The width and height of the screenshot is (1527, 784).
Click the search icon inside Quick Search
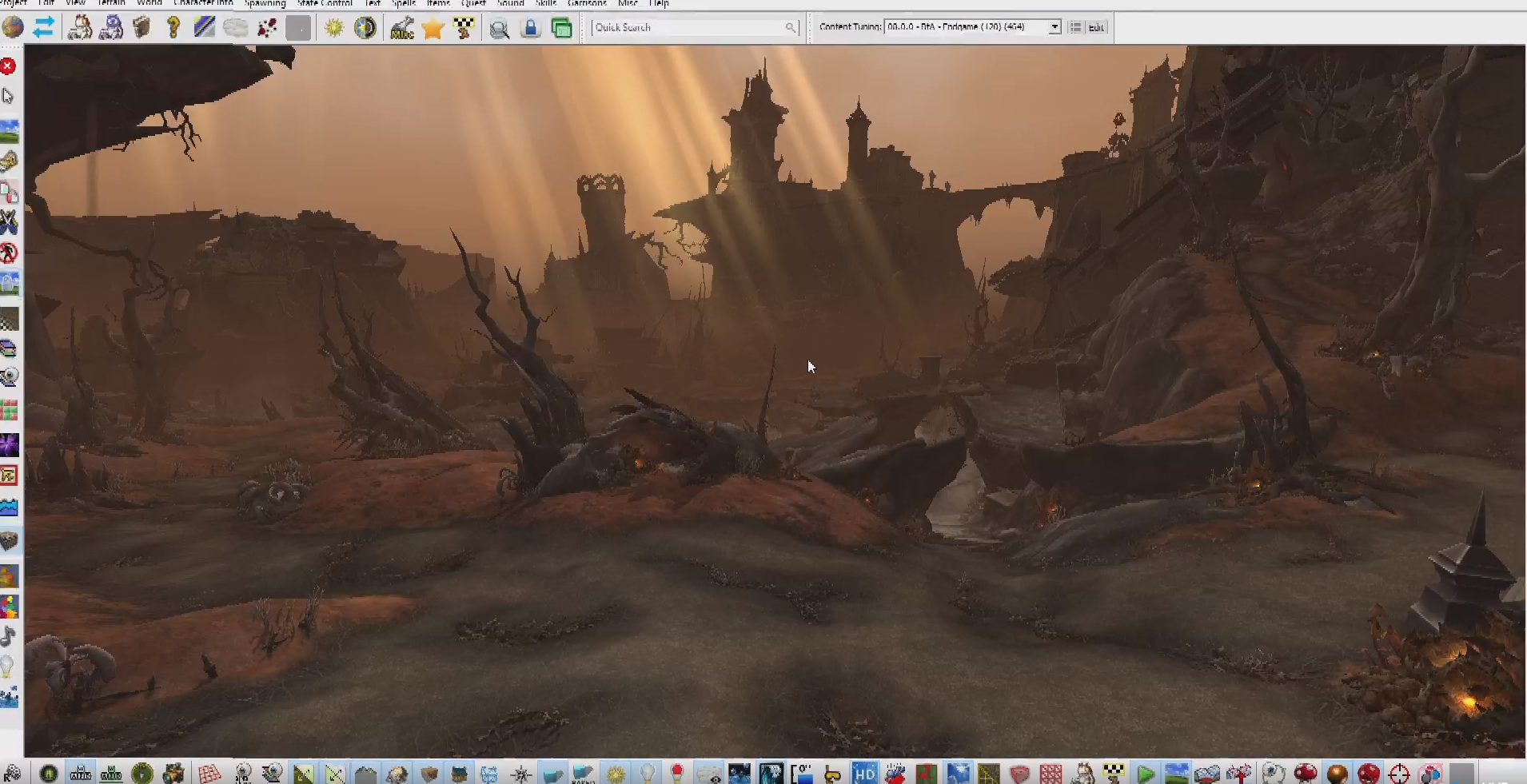[791, 27]
